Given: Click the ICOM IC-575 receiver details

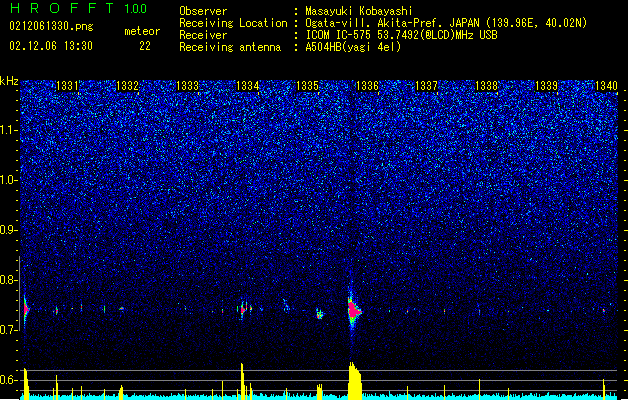Looking at the screenshot, I should click(x=401, y=35).
